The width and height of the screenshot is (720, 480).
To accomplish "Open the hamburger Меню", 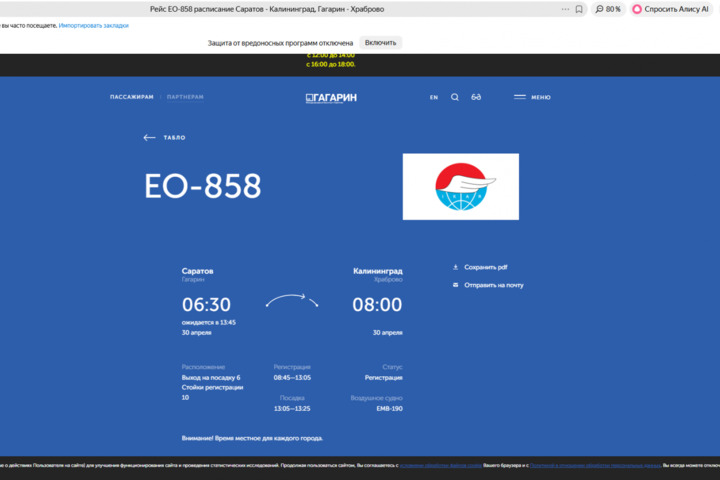I will coord(532,97).
